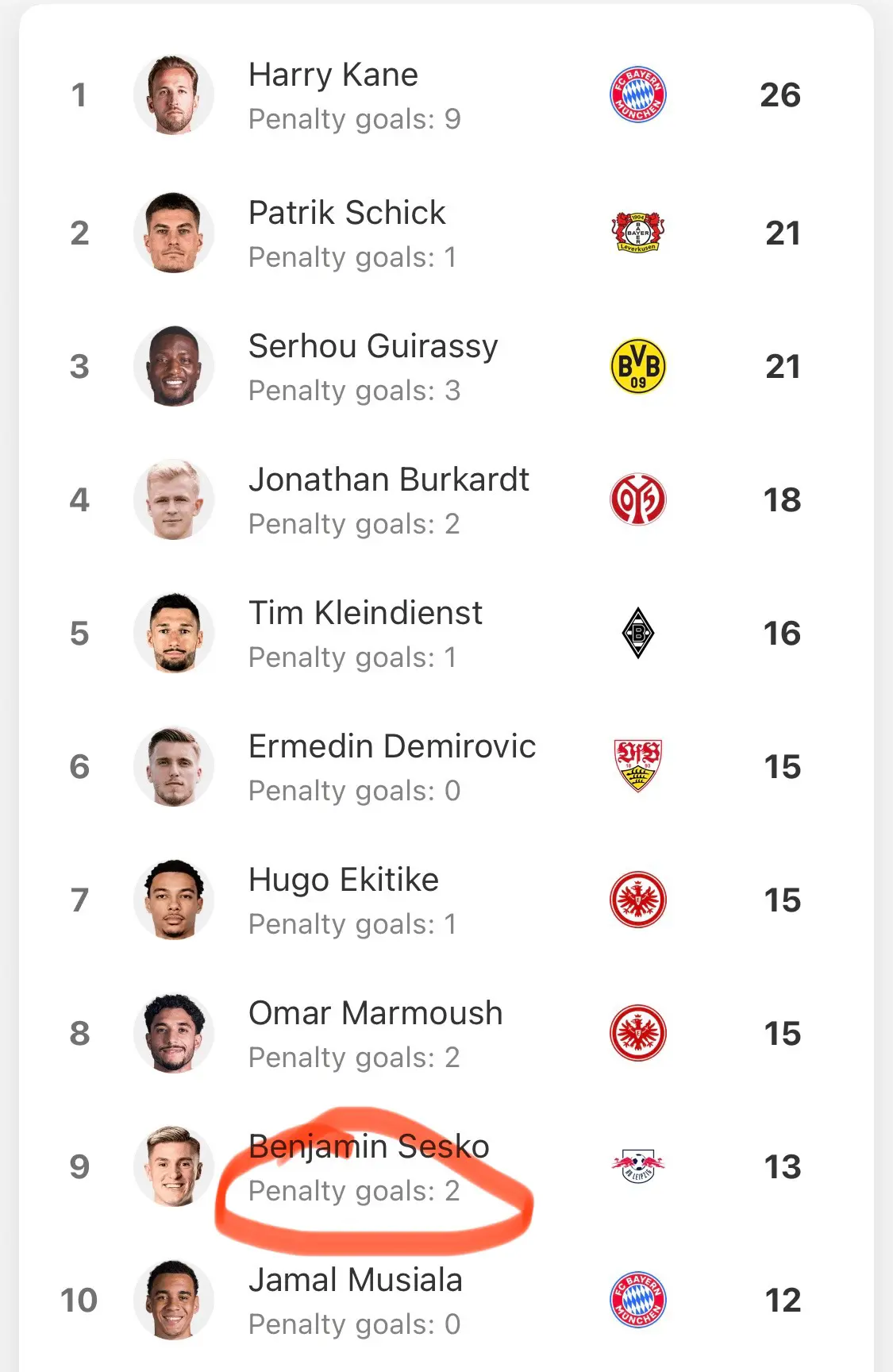Tap the Mainz 05 club crest
Viewport: 893px width, 1372px height.
pos(637,499)
